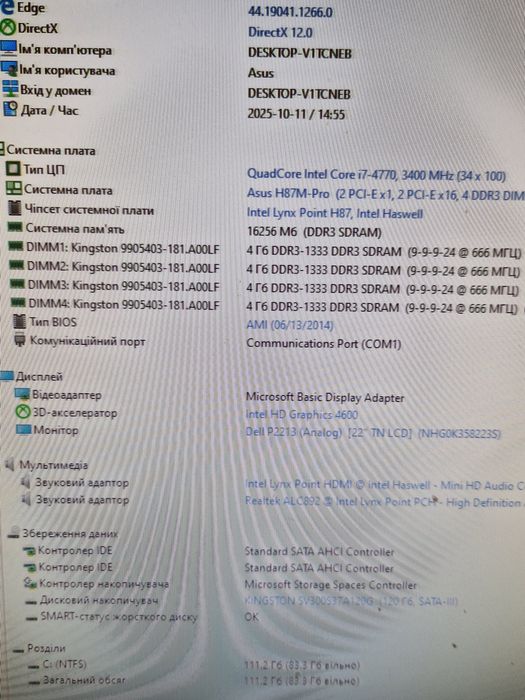Screen dimensions: 525x700
Task: Click the first sound adapter speaker icon
Action: point(25,483)
